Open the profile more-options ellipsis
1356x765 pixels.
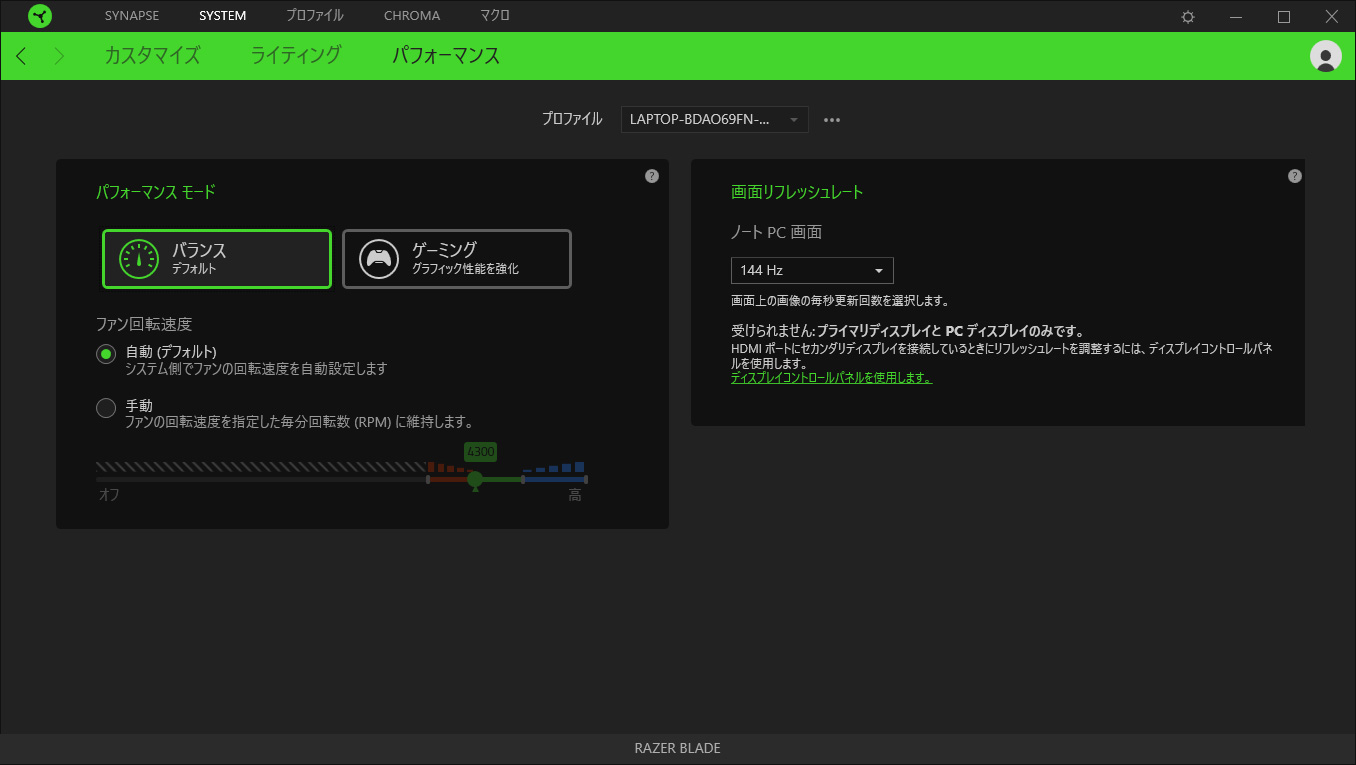[832, 120]
